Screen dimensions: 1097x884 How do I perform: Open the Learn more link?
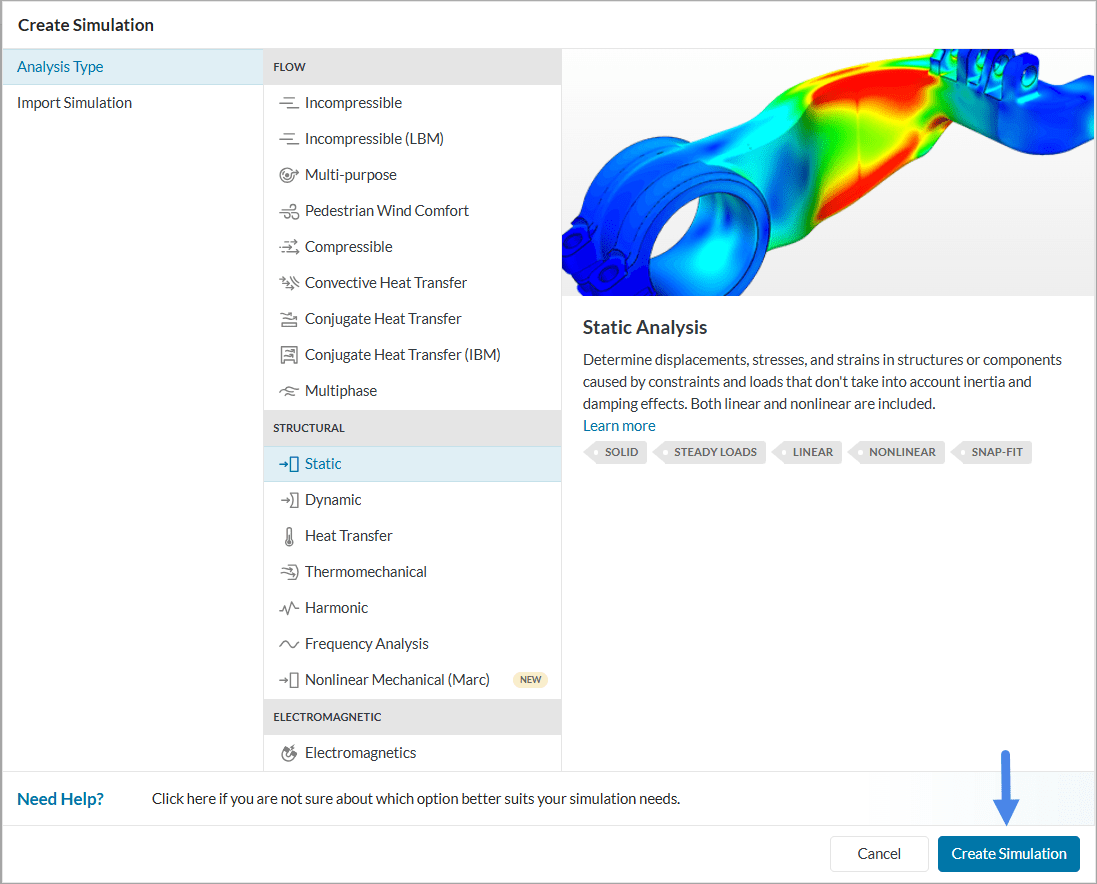[x=618, y=425]
